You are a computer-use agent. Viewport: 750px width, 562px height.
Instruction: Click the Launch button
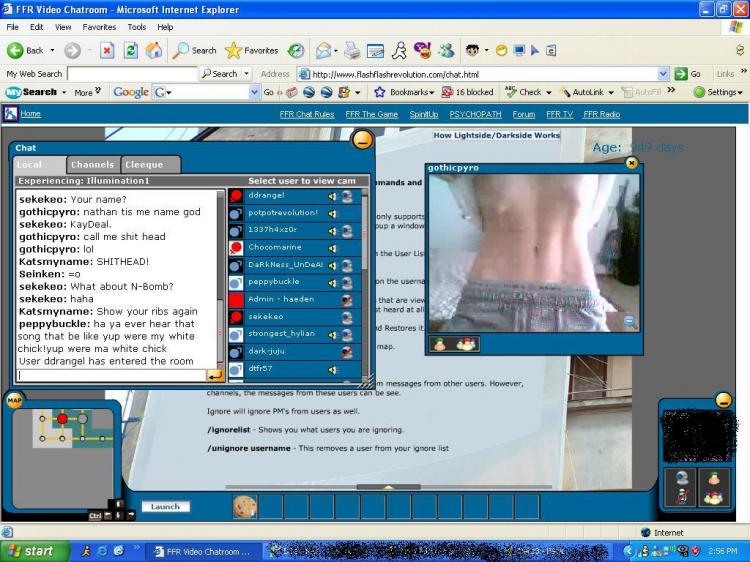pyautogui.click(x=165, y=507)
